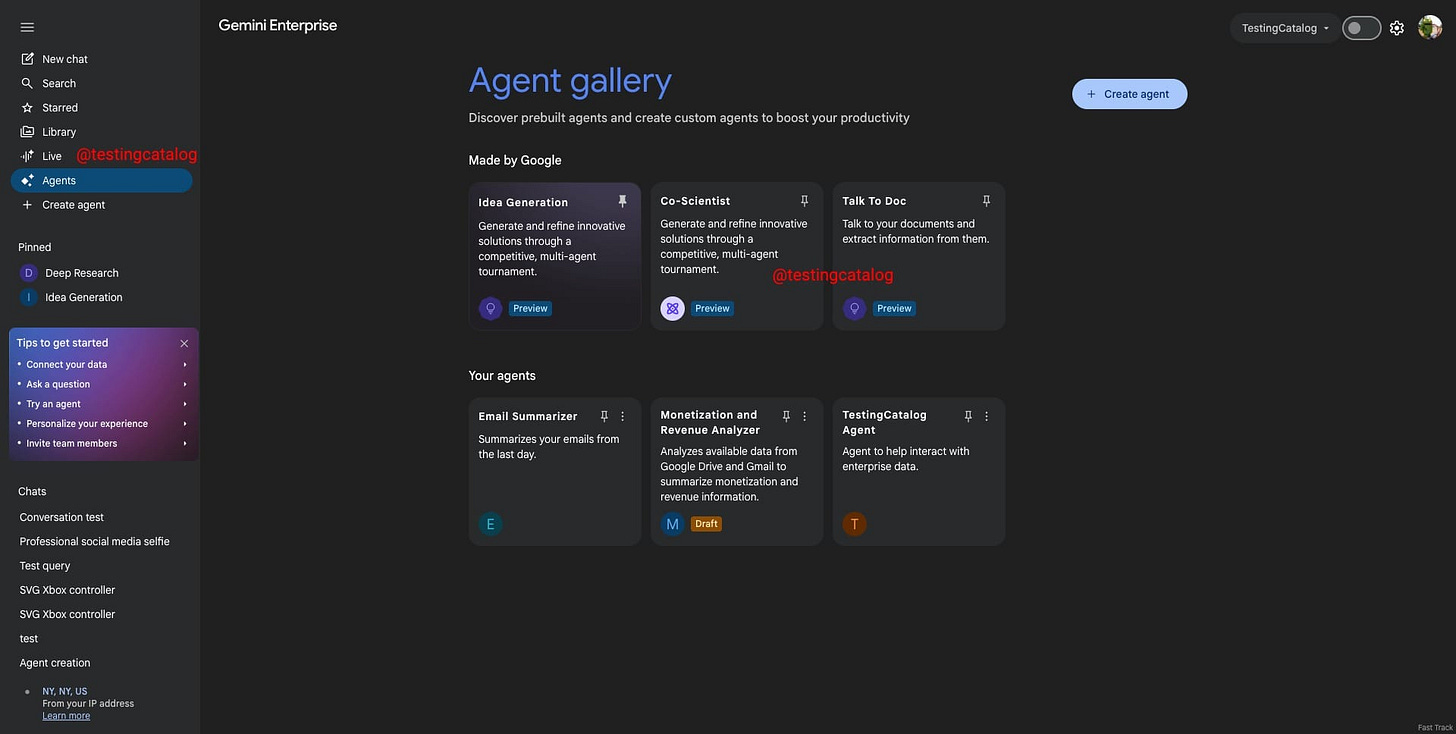Open more options for TestingCatalog Agent

coord(987,416)
